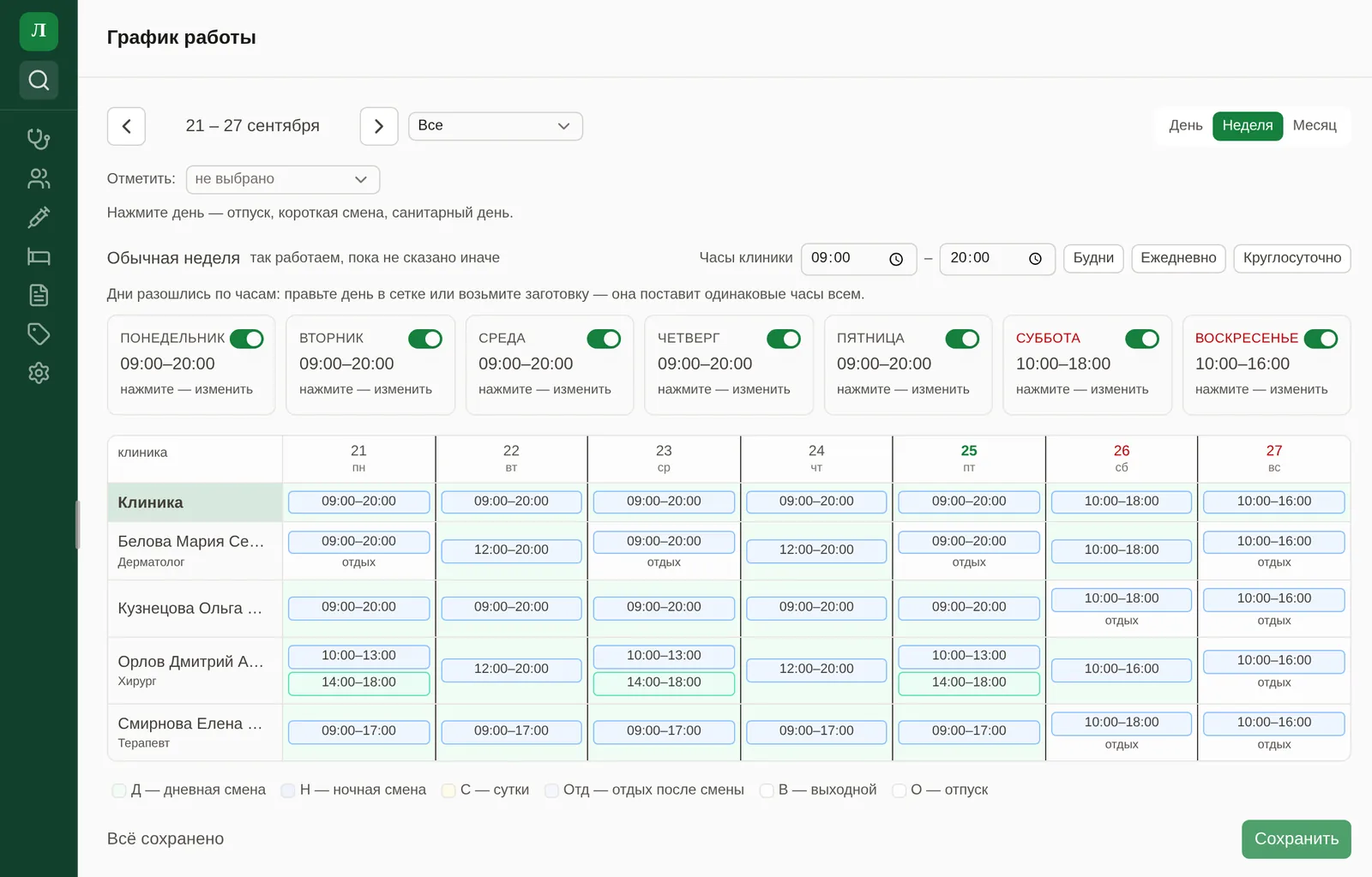
Task: Open the people icon in sidebar
Action: point(39,178)
